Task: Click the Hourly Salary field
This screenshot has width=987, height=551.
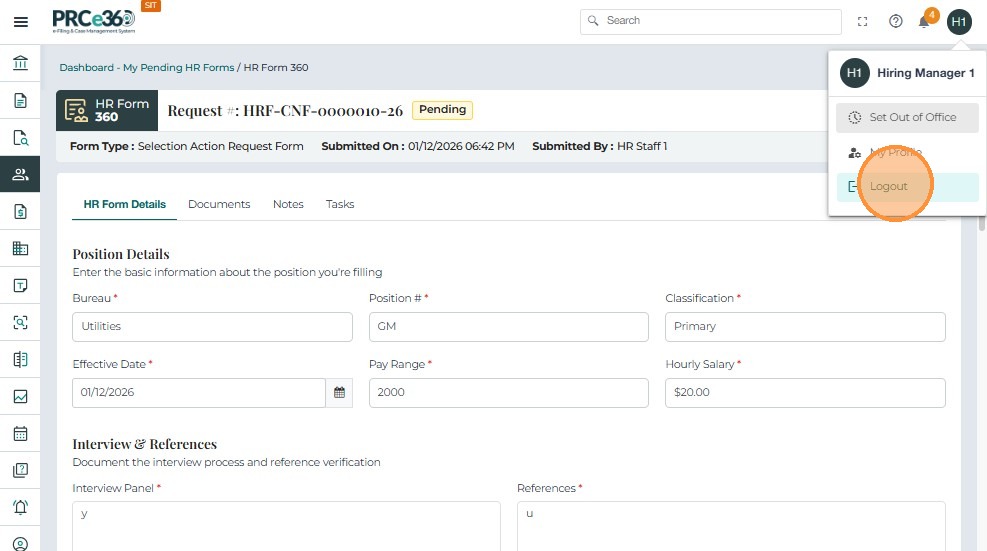Action: coord(804,393)
